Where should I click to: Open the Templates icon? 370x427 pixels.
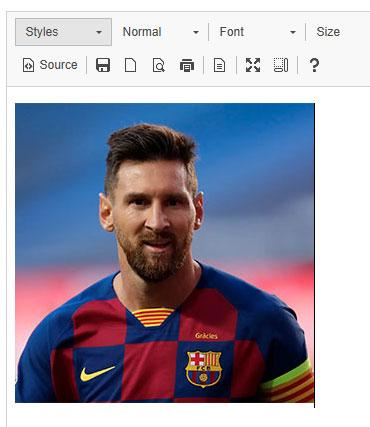click(219, 65)
